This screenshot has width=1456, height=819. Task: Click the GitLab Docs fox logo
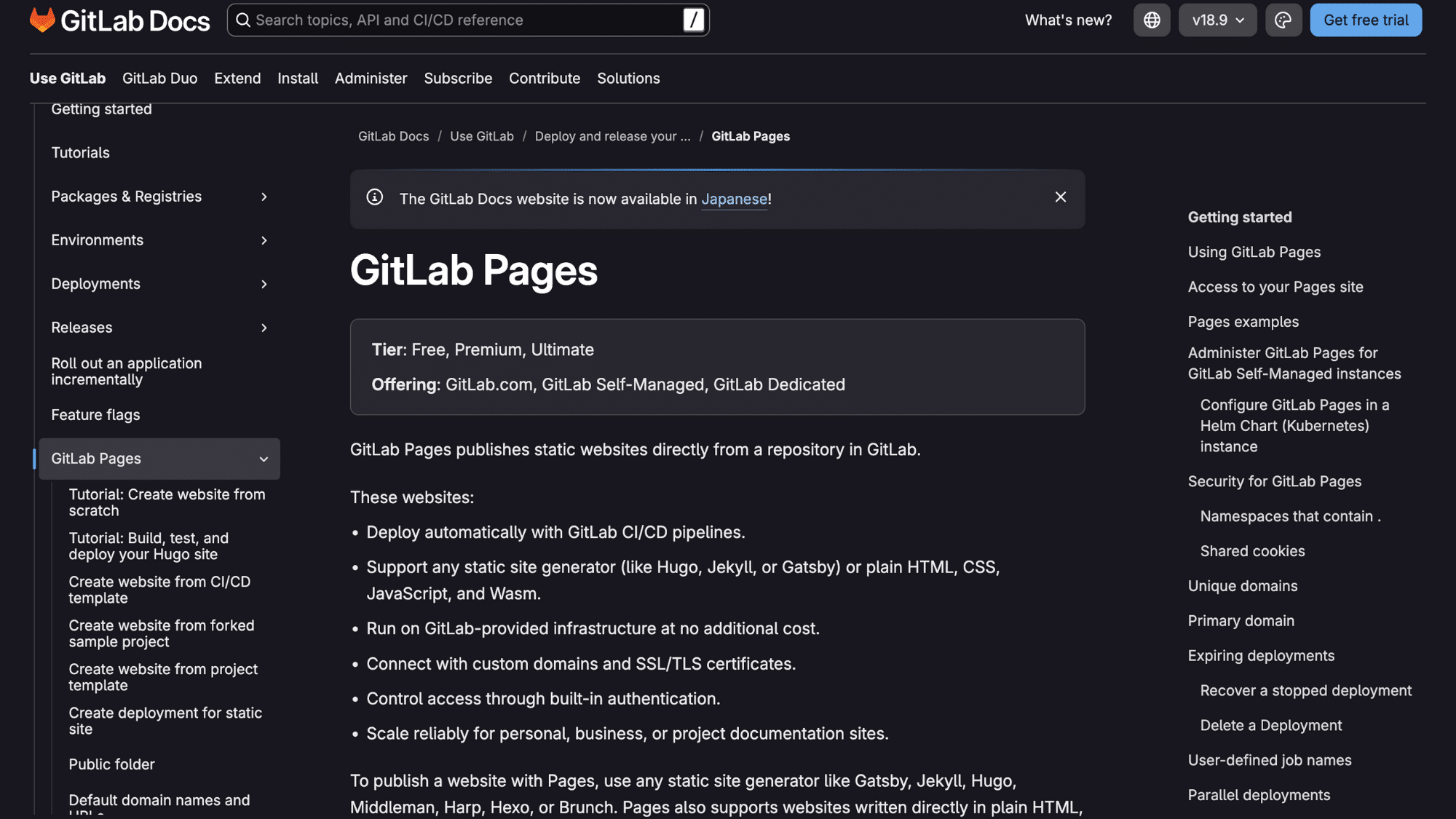(x=42, y=20)
